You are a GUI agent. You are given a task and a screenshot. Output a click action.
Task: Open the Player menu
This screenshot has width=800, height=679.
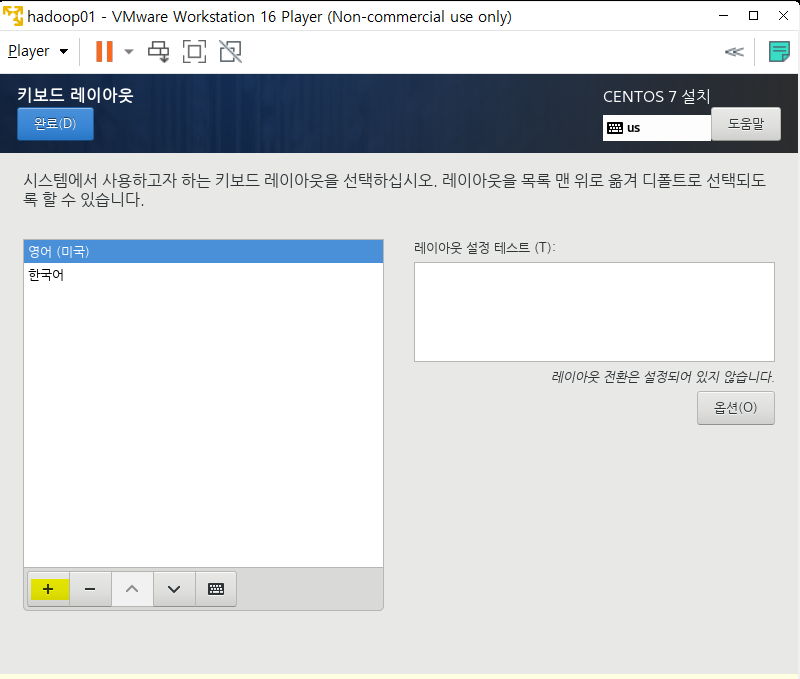38,52
